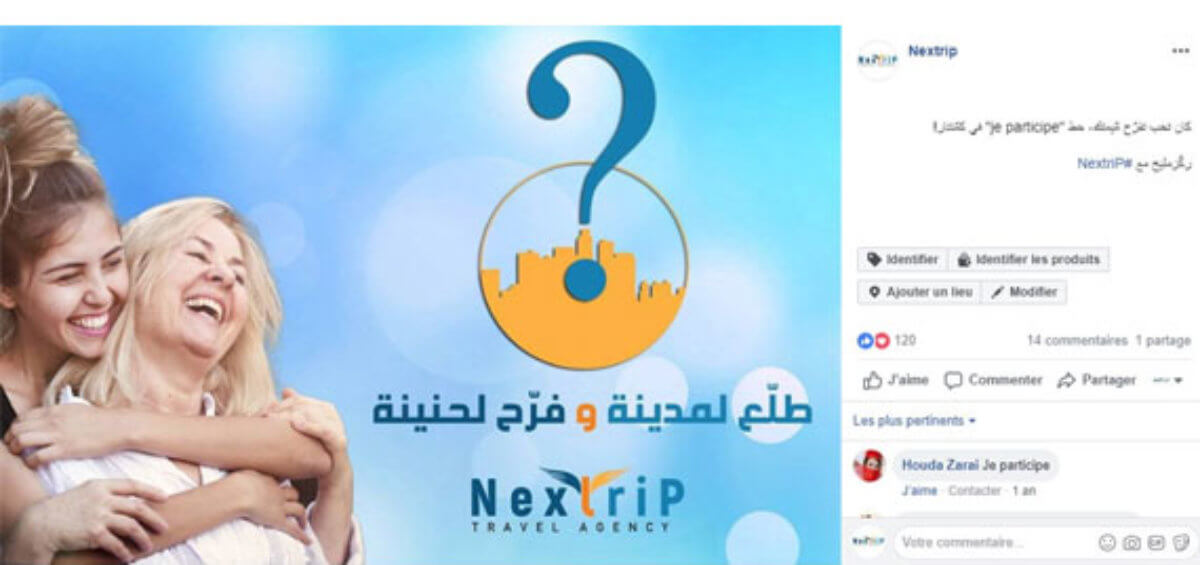Image resolution: width=1200 pixels, height=565 pixels.
Task: Share the post with Partager
Action: [x=1096, y=380]
